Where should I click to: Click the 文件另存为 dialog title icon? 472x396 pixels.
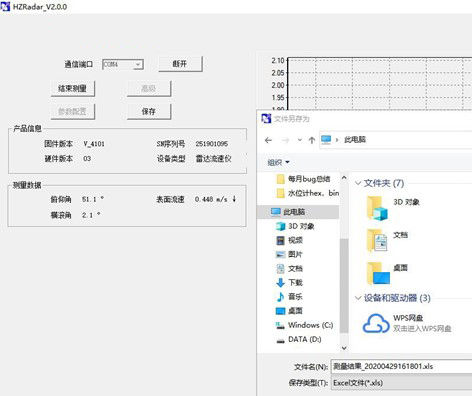(266, 118)
